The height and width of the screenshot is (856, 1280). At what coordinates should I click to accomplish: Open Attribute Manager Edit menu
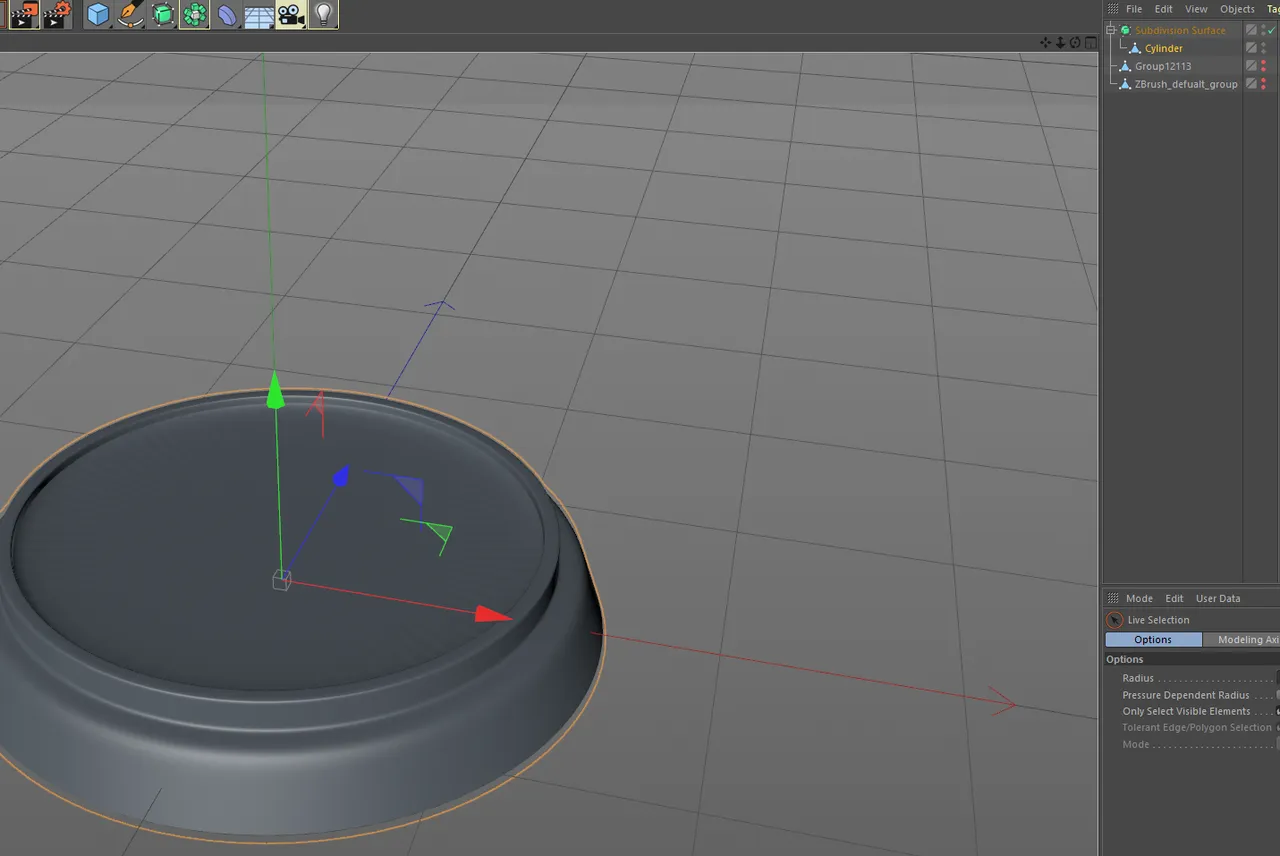(1174, 598)
